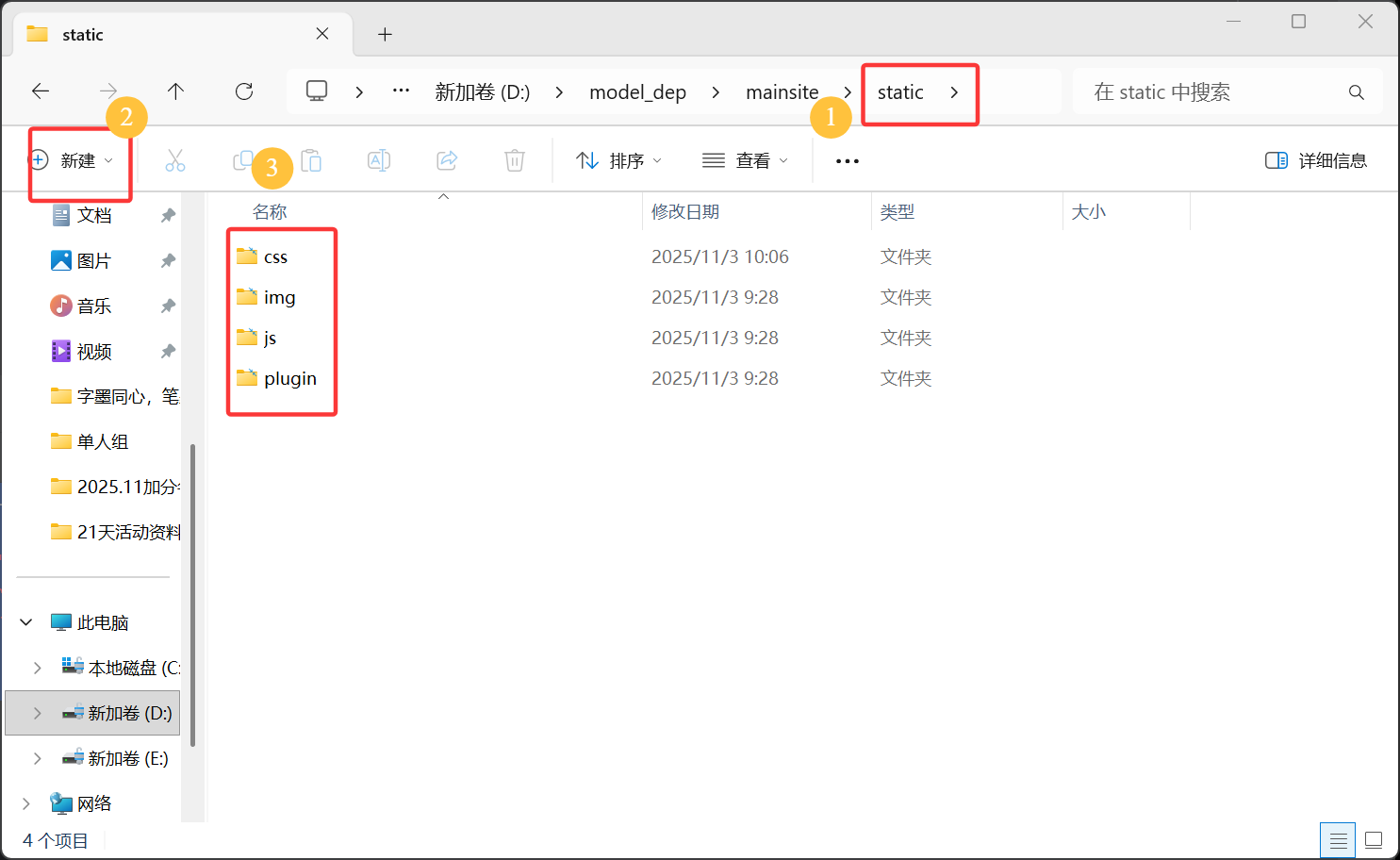This screenshot has height=860, width=1400.
Task: Open the See more ellipsis toolbar menu
Action: tap(848, 161)
